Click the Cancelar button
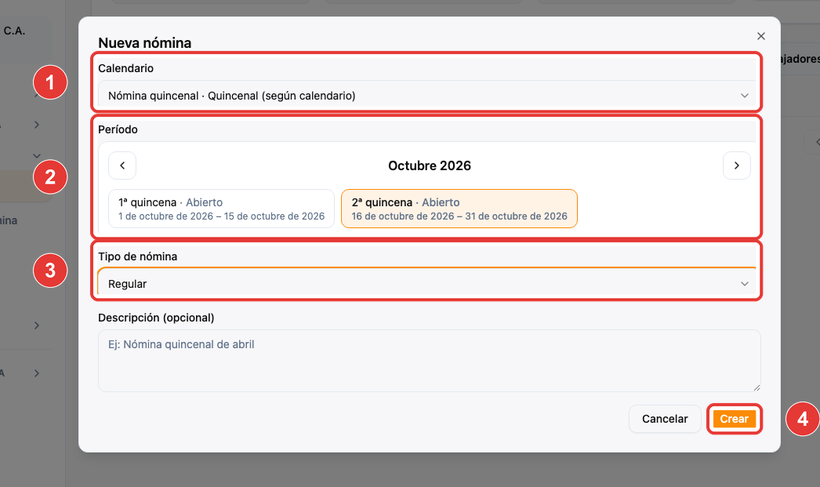820x487 pixels. [665, 419]
